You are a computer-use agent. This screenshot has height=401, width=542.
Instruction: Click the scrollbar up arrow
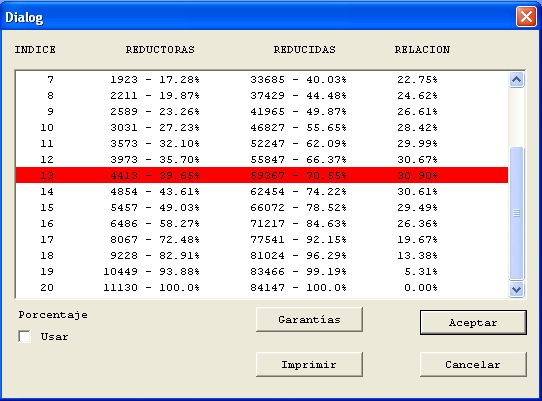pyautogui.click(x=516, y=80)
